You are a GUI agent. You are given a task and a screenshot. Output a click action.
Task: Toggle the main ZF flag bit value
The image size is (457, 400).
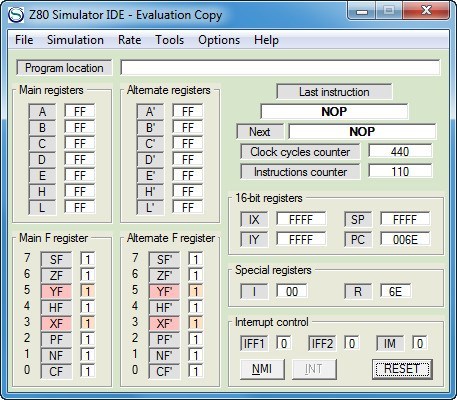point(88,275)
